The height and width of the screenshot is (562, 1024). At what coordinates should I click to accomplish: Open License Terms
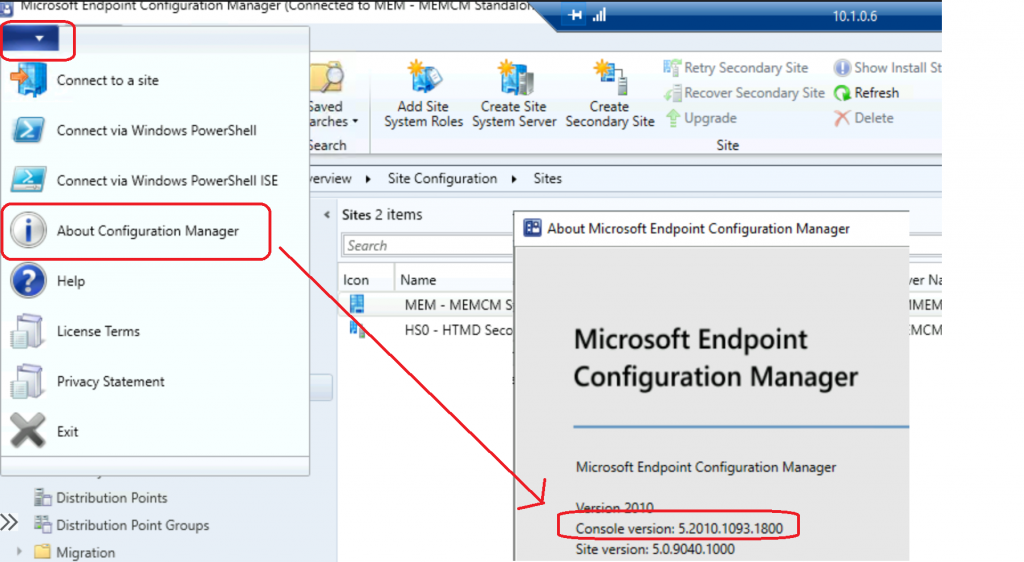pos(98,332)
